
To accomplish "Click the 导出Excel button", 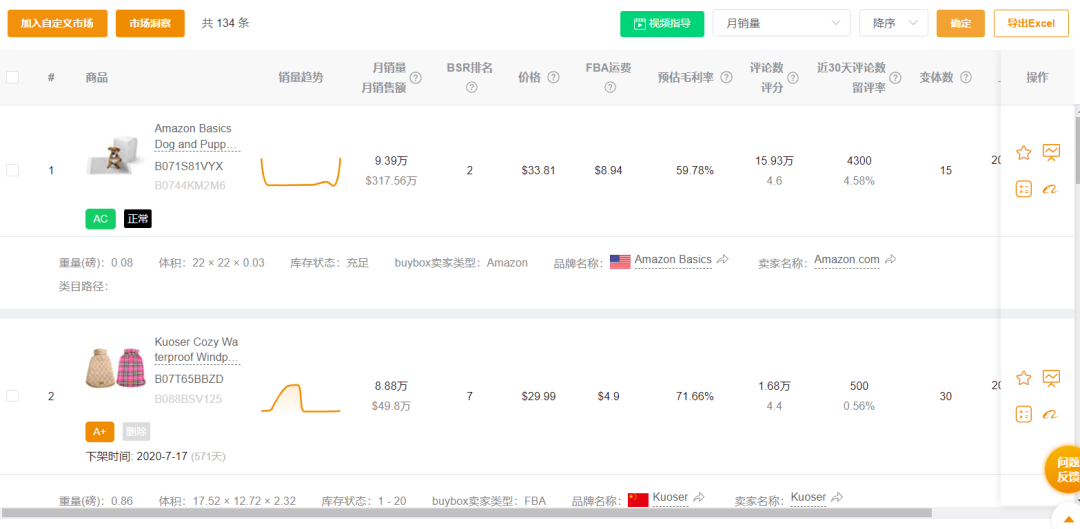I will [x=1031, y=23].
